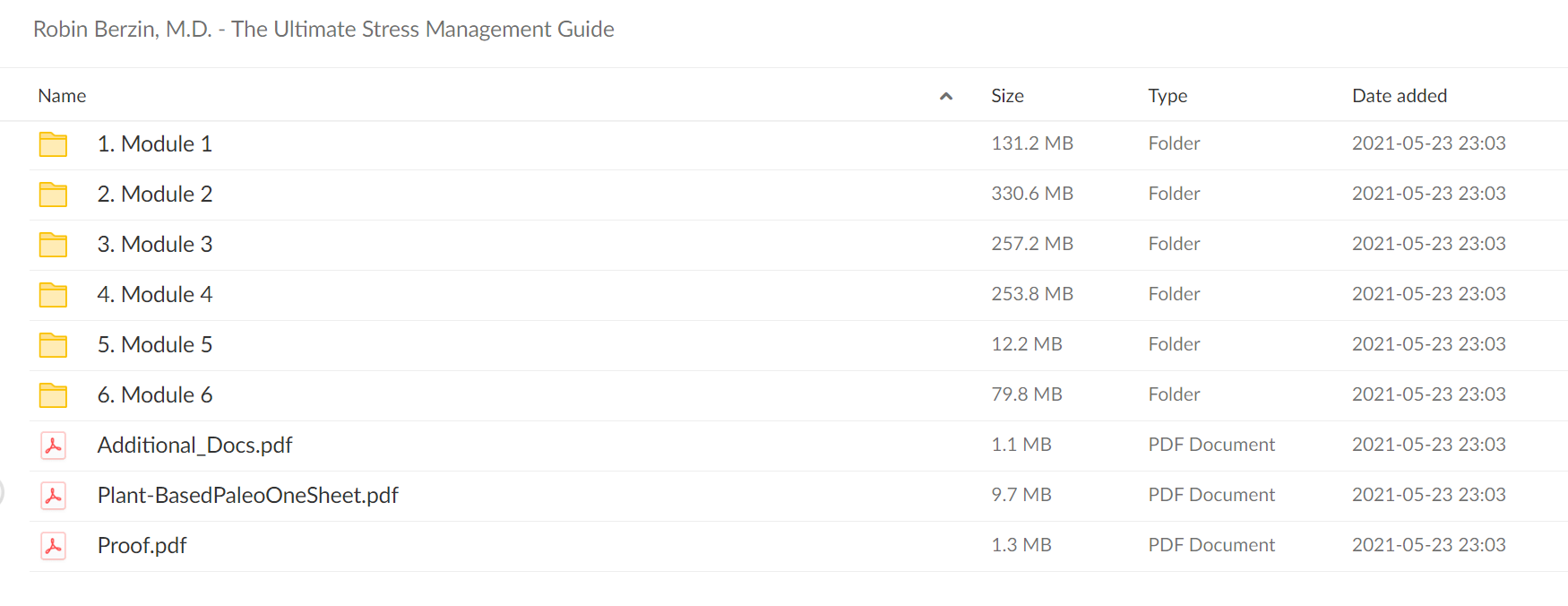Select the folder icon beside 6. Module 6
The height and width of the screenshot is (606, 1568).
tap(53, 395)
